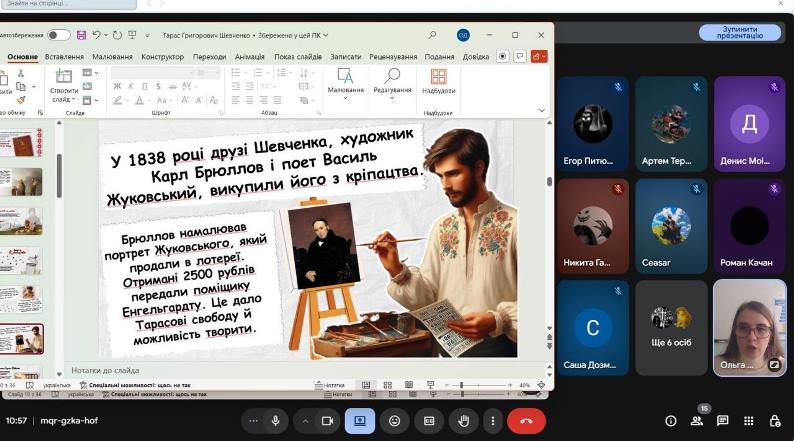Open the save location dropdown next to file name
The width and height of the screenshot is (794, 441).
pyautogui.click(x=326, y=35)
